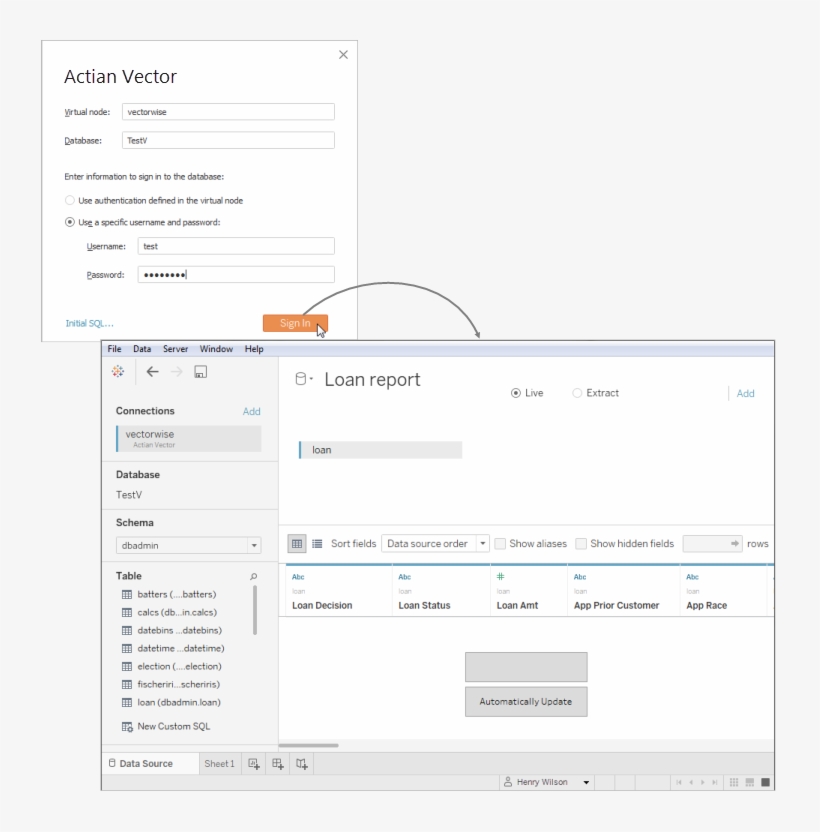Click the New Dashboard tab icon
820x832 pixels.
[277, 764]
